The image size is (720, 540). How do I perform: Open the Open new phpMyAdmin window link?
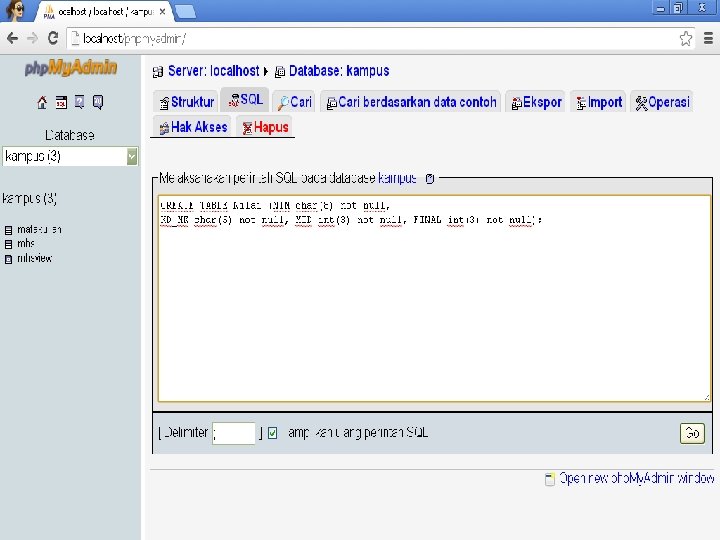(x=636, y=478)
